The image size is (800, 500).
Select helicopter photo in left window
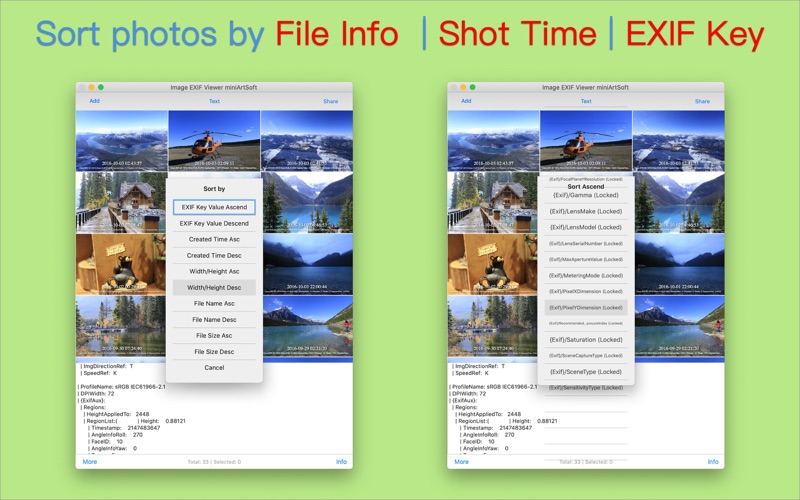coord(214,141)
